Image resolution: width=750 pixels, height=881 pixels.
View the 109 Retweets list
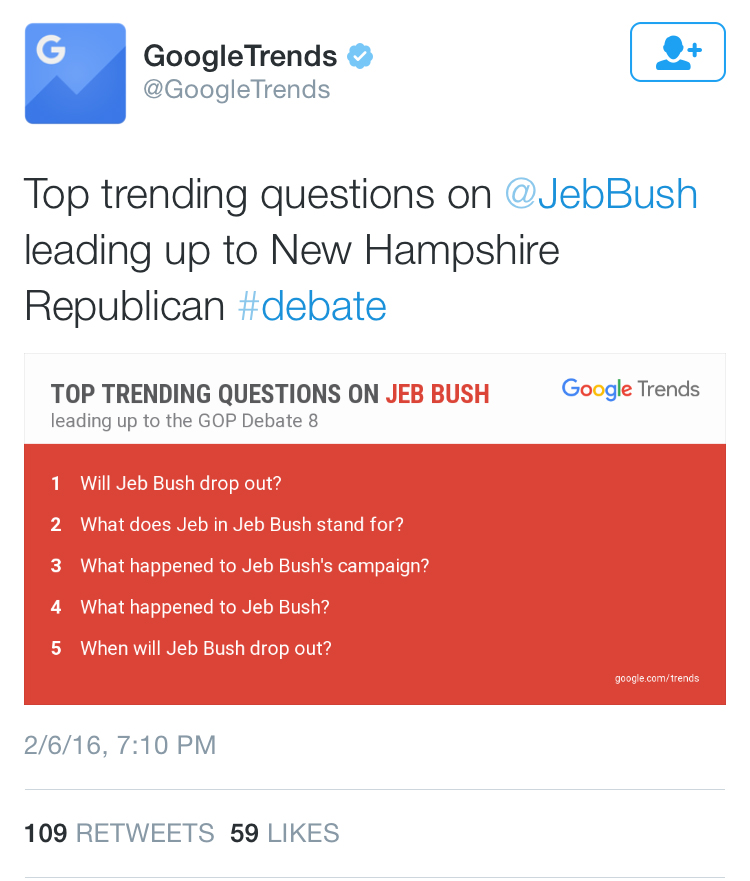[119, 833]
